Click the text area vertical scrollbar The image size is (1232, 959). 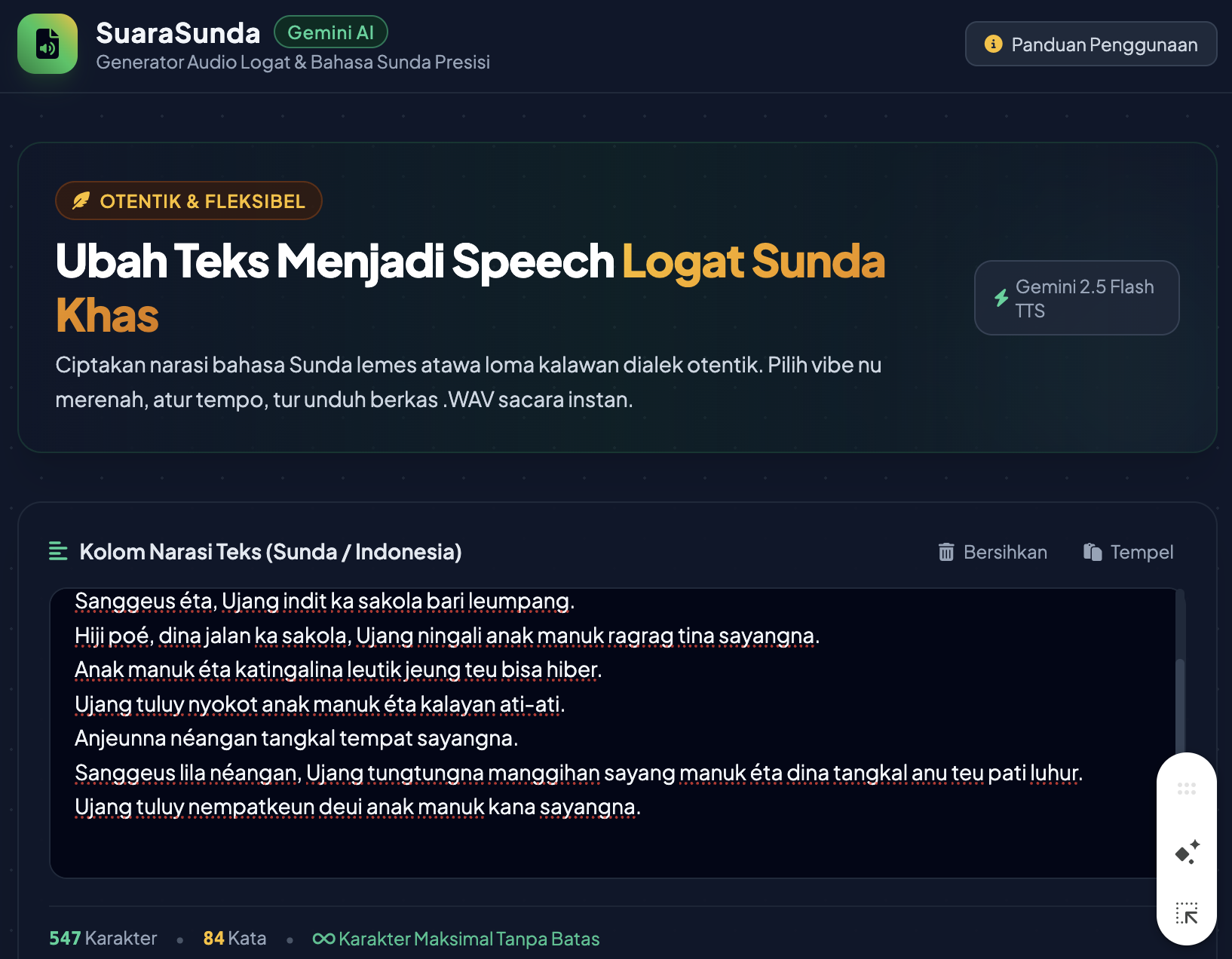(x=1180, y=704)
